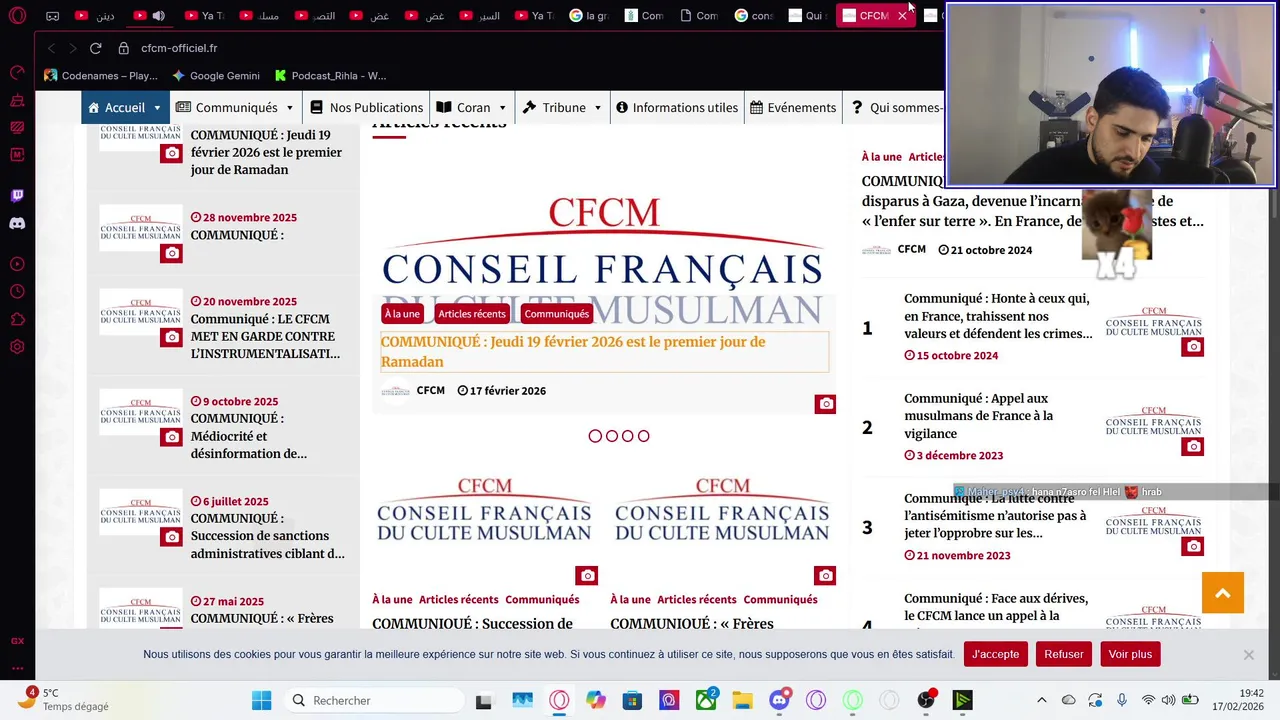Viewport: 1280px width, 720px height.
Task: Open Twitch panel in Opera sidebar
Action: click(17, 196)
